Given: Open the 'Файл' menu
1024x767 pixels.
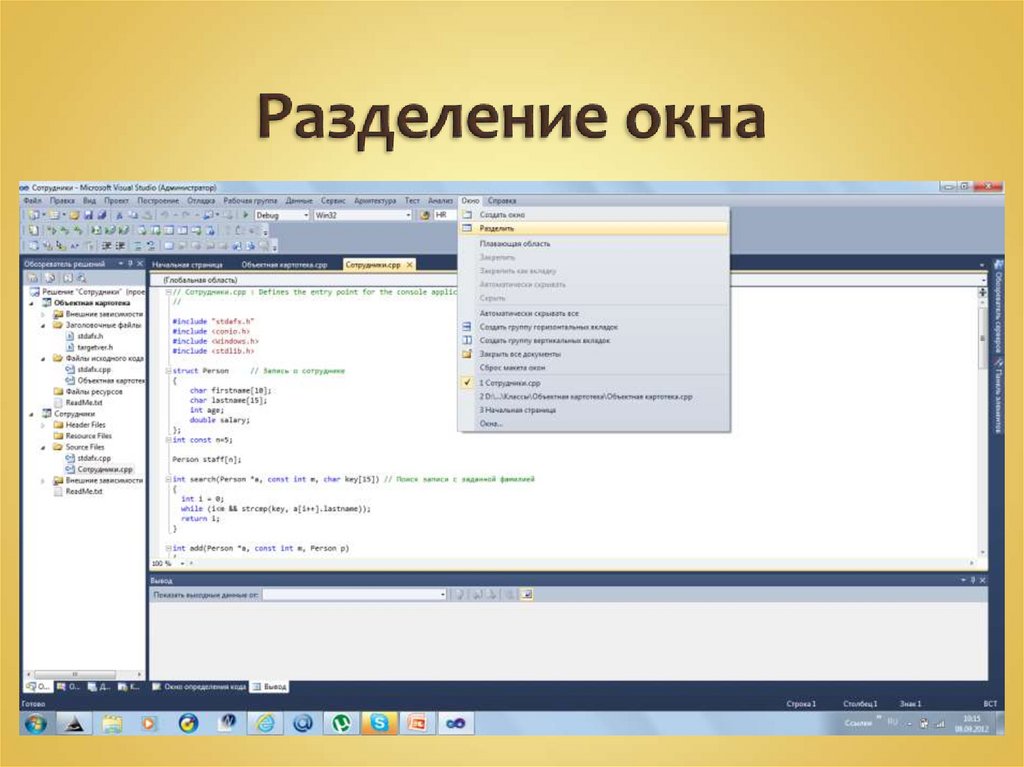Looking at the screenshot, I should 32,201.
